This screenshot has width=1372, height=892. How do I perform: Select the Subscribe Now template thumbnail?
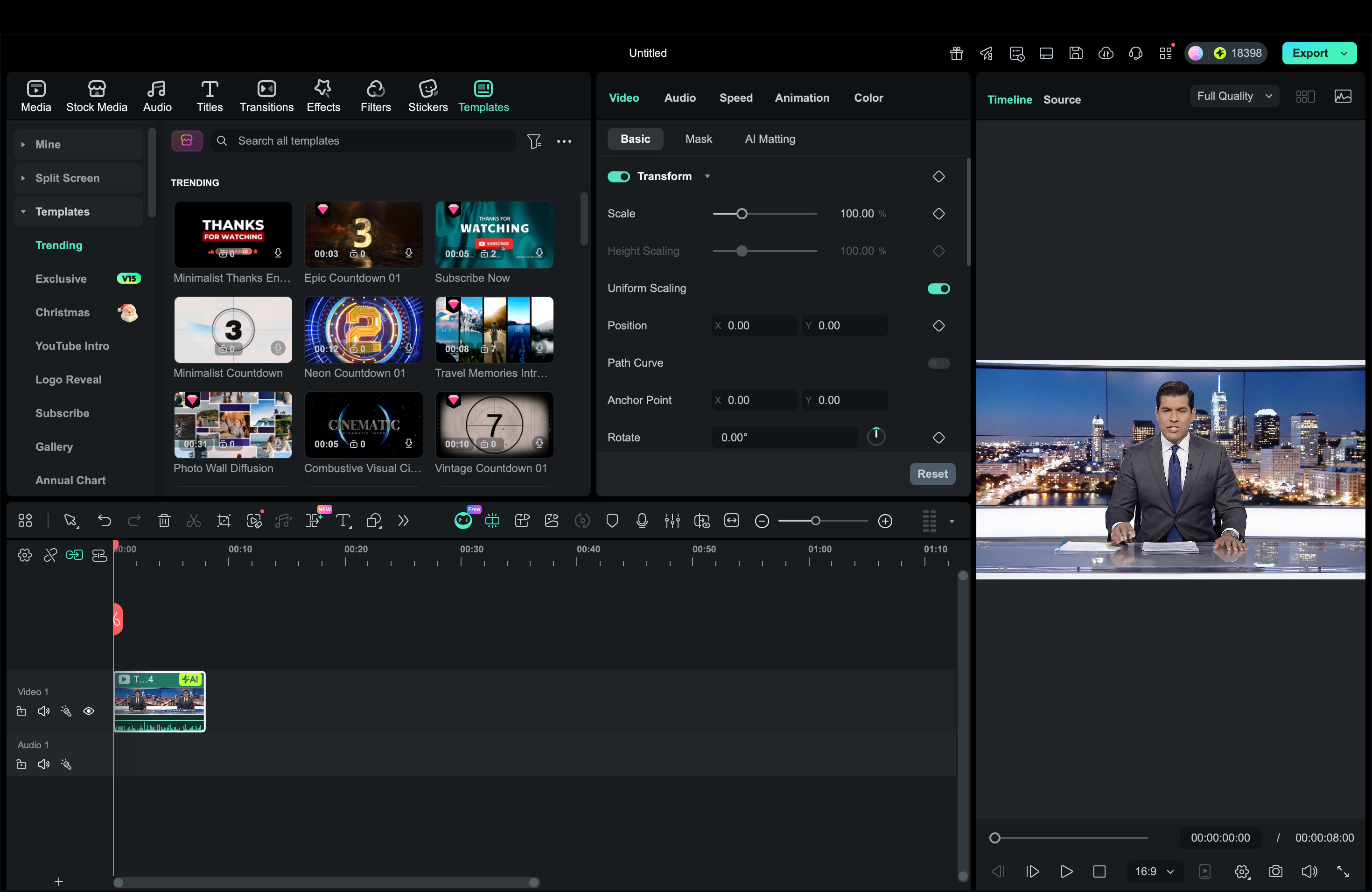tap(493, 235)
